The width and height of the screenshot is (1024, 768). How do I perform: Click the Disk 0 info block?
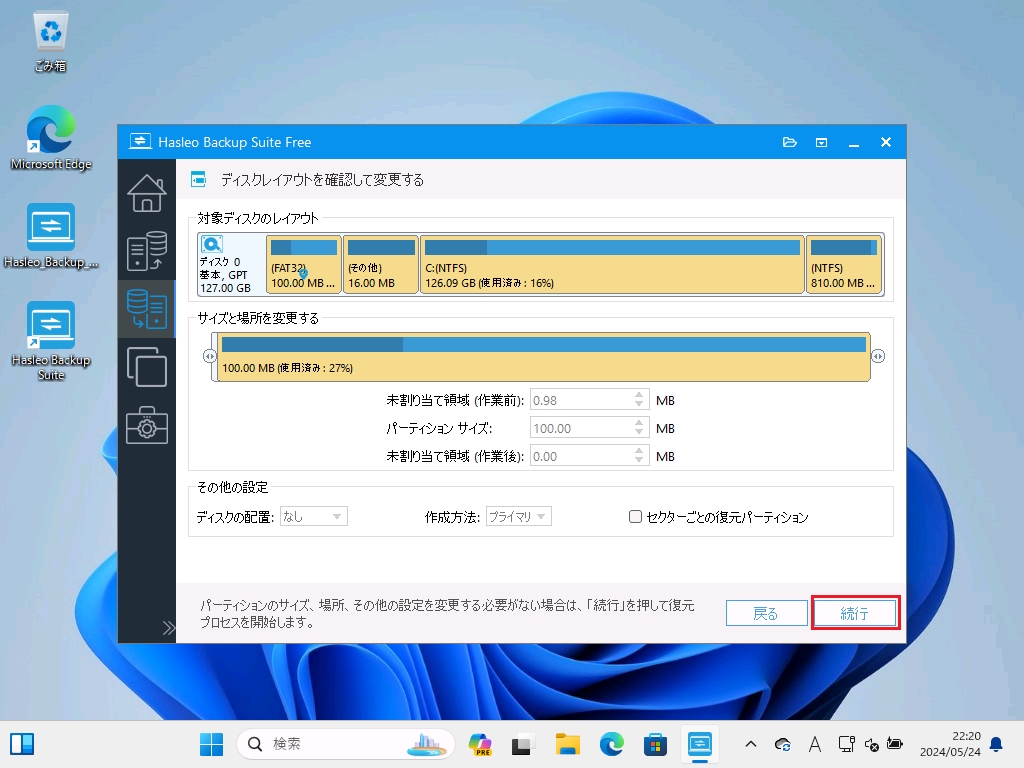(231, 264)
